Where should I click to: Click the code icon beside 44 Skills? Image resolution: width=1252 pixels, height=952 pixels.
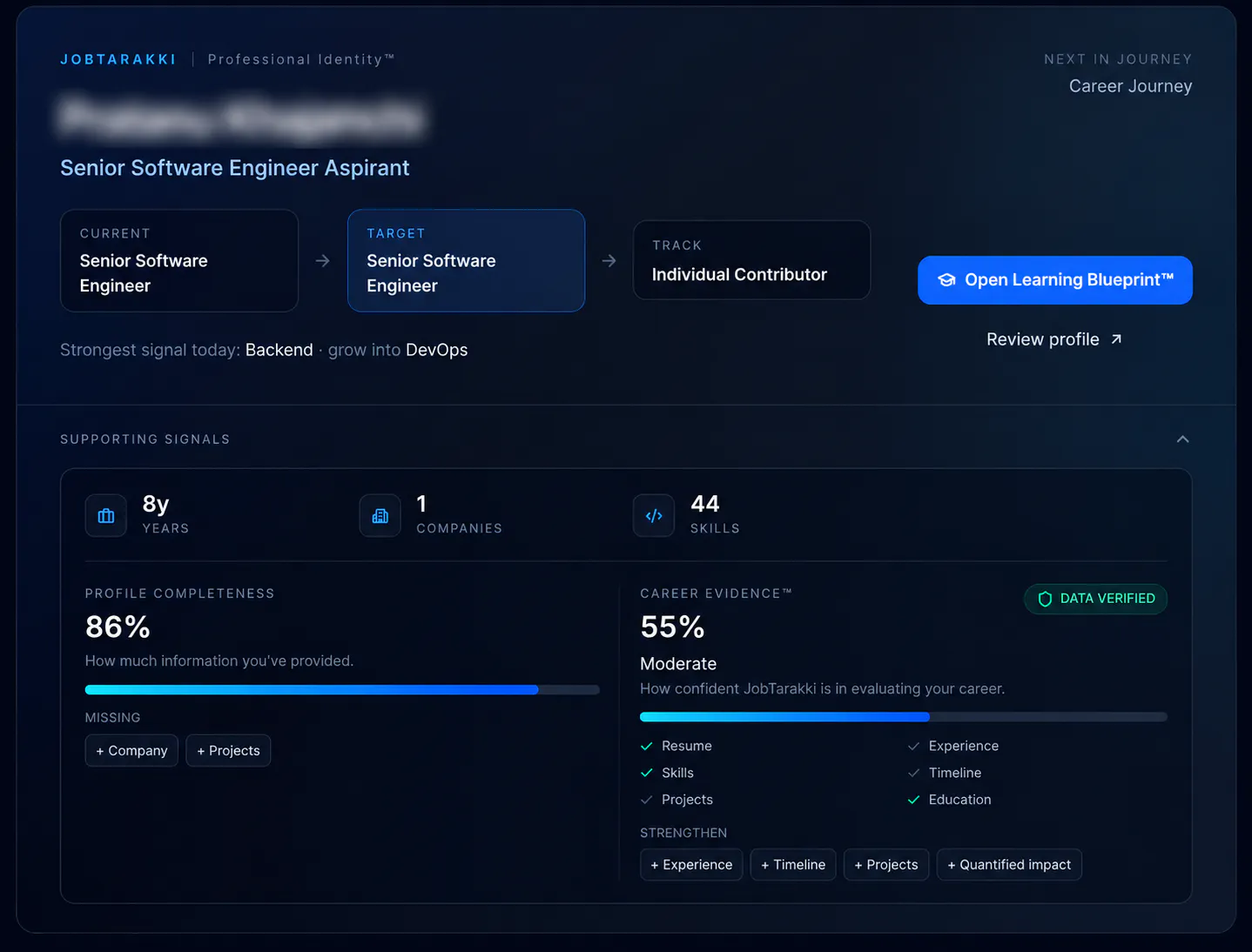coord(654,516)
